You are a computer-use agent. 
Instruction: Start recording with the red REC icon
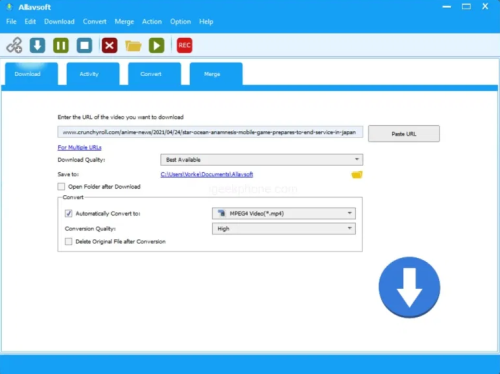tap(184, 45)
